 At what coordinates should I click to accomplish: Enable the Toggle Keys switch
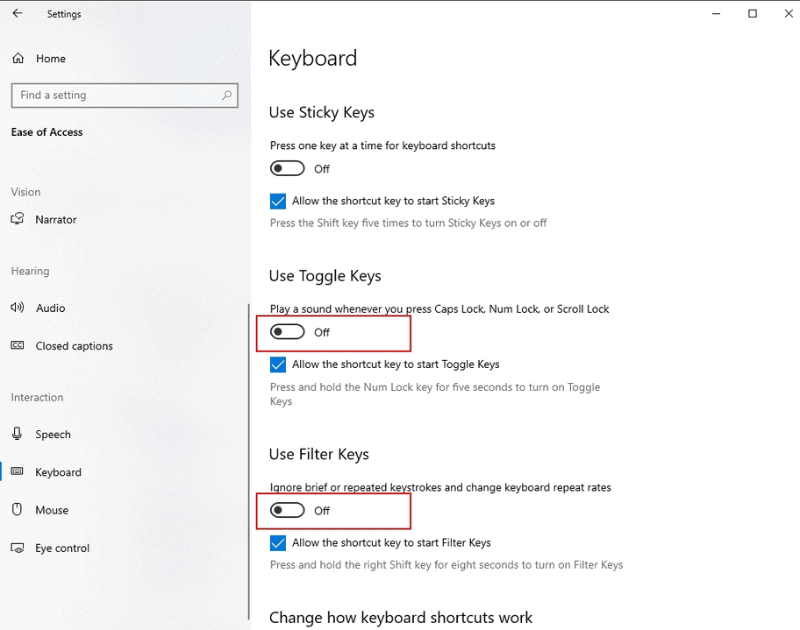click(288, 332)
